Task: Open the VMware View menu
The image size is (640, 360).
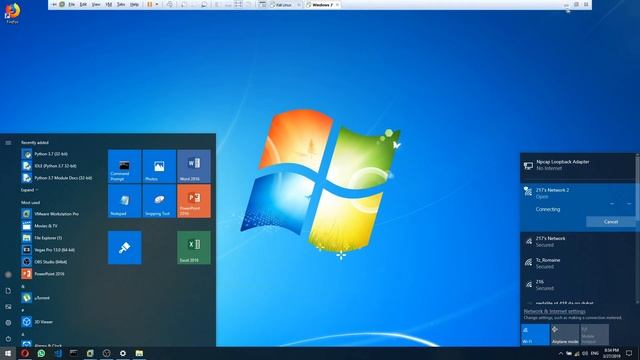Action: click(96, 4)
